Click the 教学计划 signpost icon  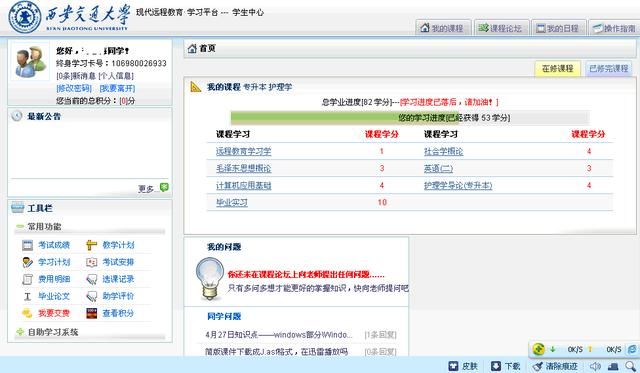click(x=91, y=245)
